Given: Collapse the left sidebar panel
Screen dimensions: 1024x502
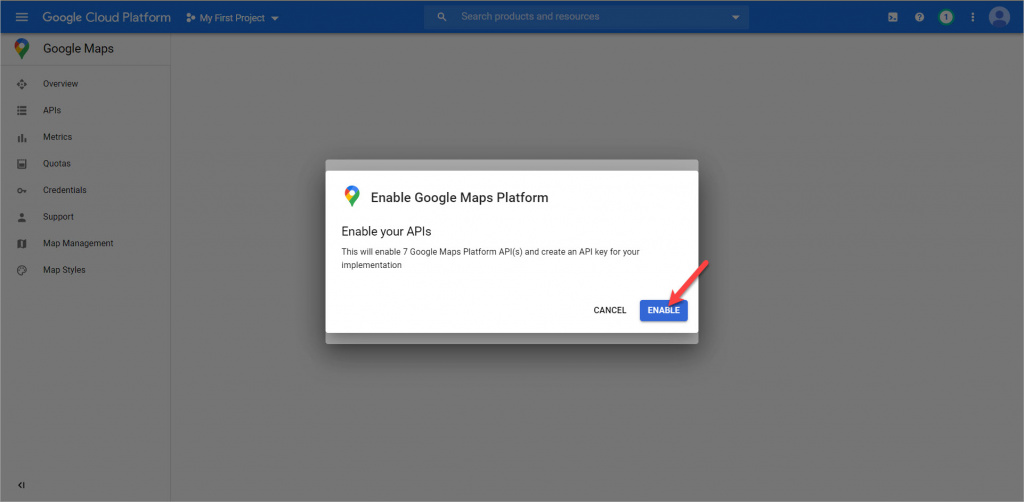Looking at the screenshot, I should tap(21, 485).
